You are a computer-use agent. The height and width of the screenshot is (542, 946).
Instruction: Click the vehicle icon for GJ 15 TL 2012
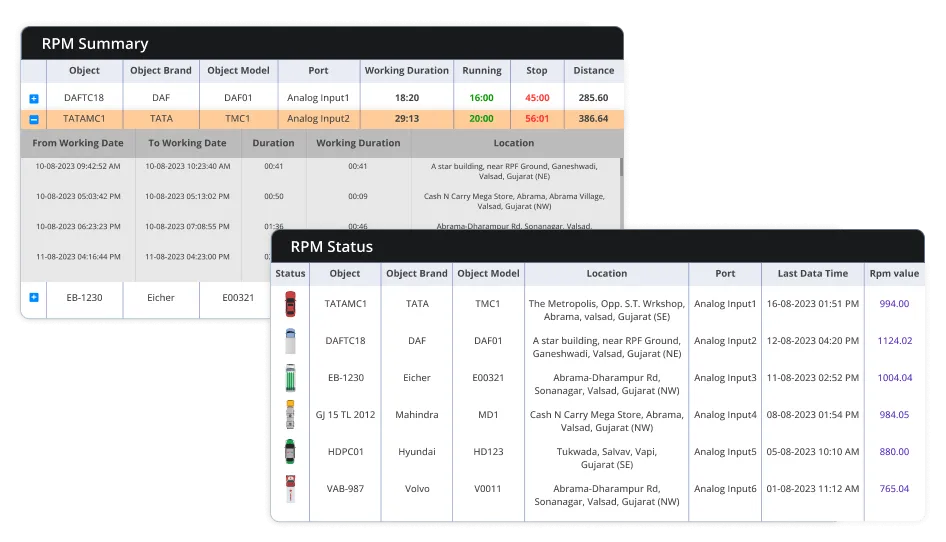(290, 414)
